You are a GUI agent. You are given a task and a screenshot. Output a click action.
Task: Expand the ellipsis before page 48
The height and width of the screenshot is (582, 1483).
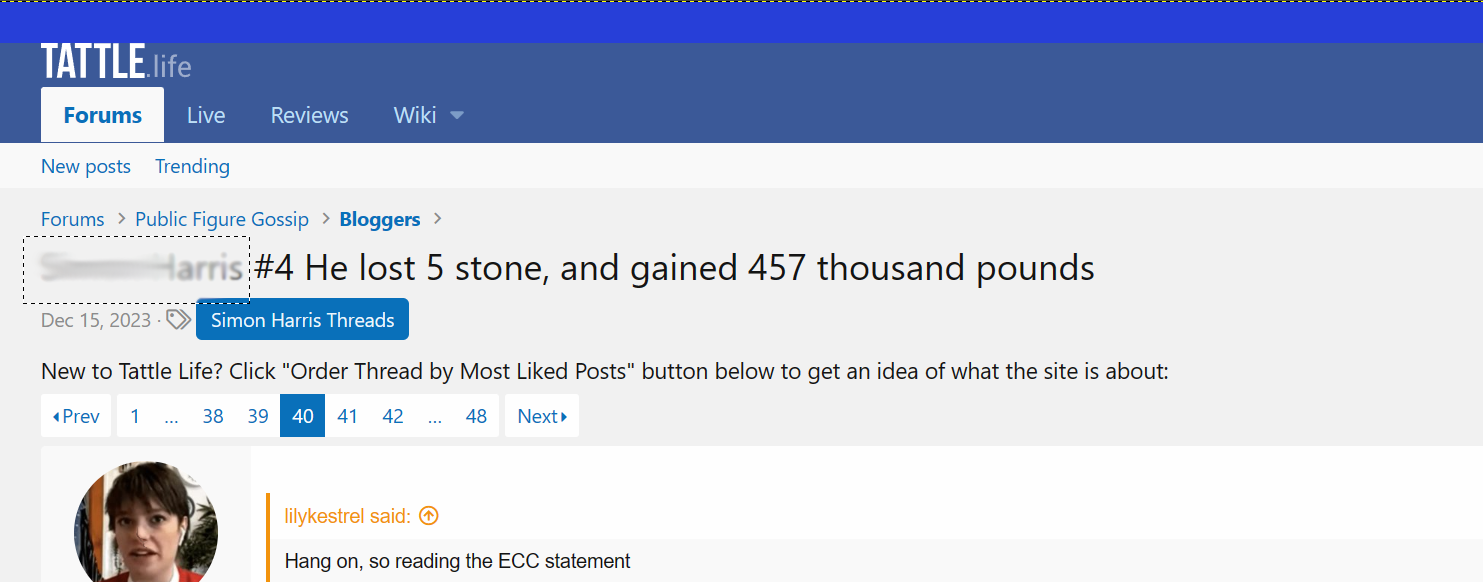coord(435,416)
